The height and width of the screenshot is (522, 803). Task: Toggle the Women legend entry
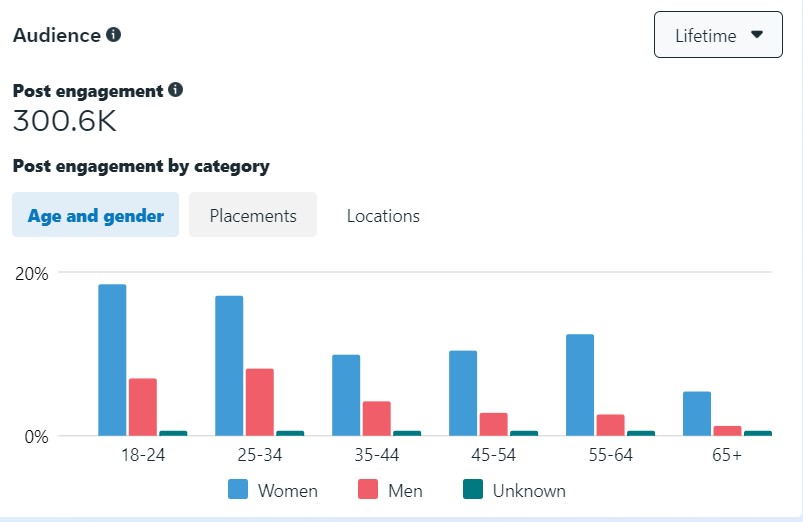click(287, 490)
